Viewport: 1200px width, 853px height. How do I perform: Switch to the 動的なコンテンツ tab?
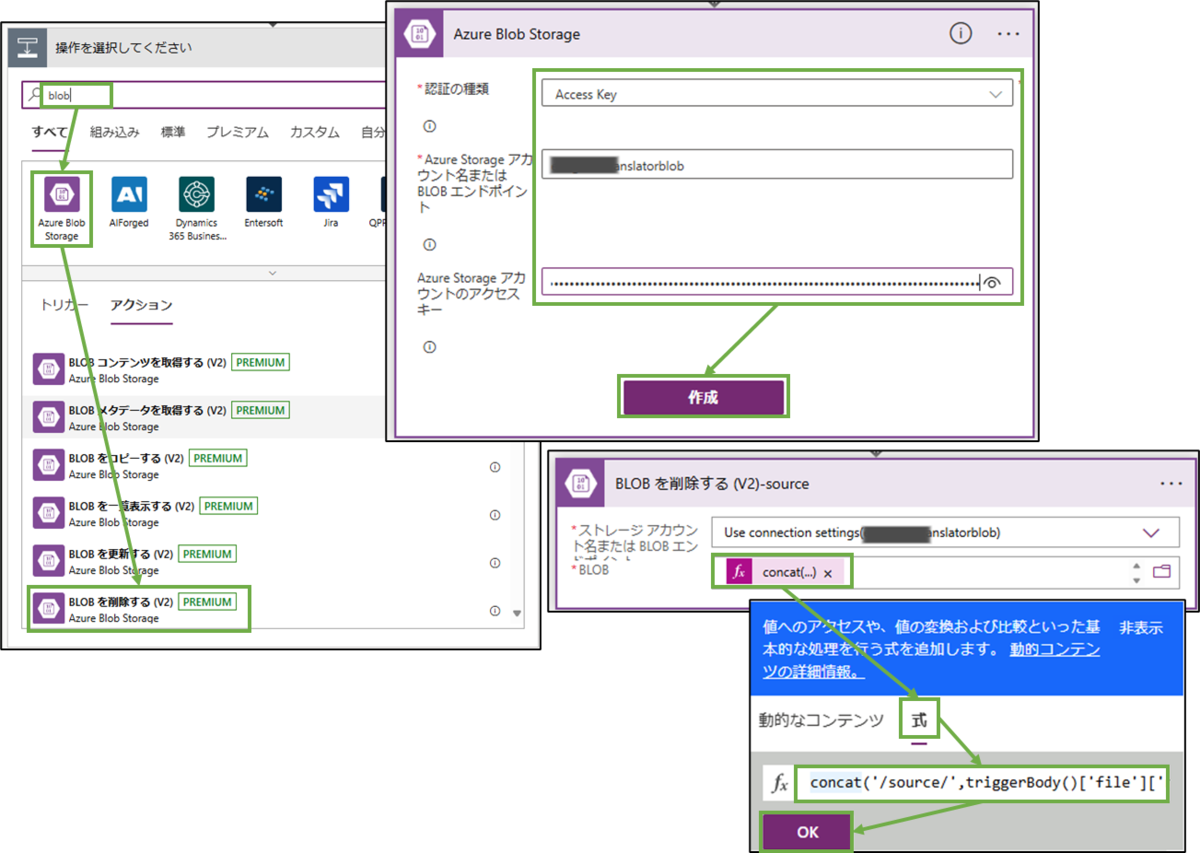(821, 720)
